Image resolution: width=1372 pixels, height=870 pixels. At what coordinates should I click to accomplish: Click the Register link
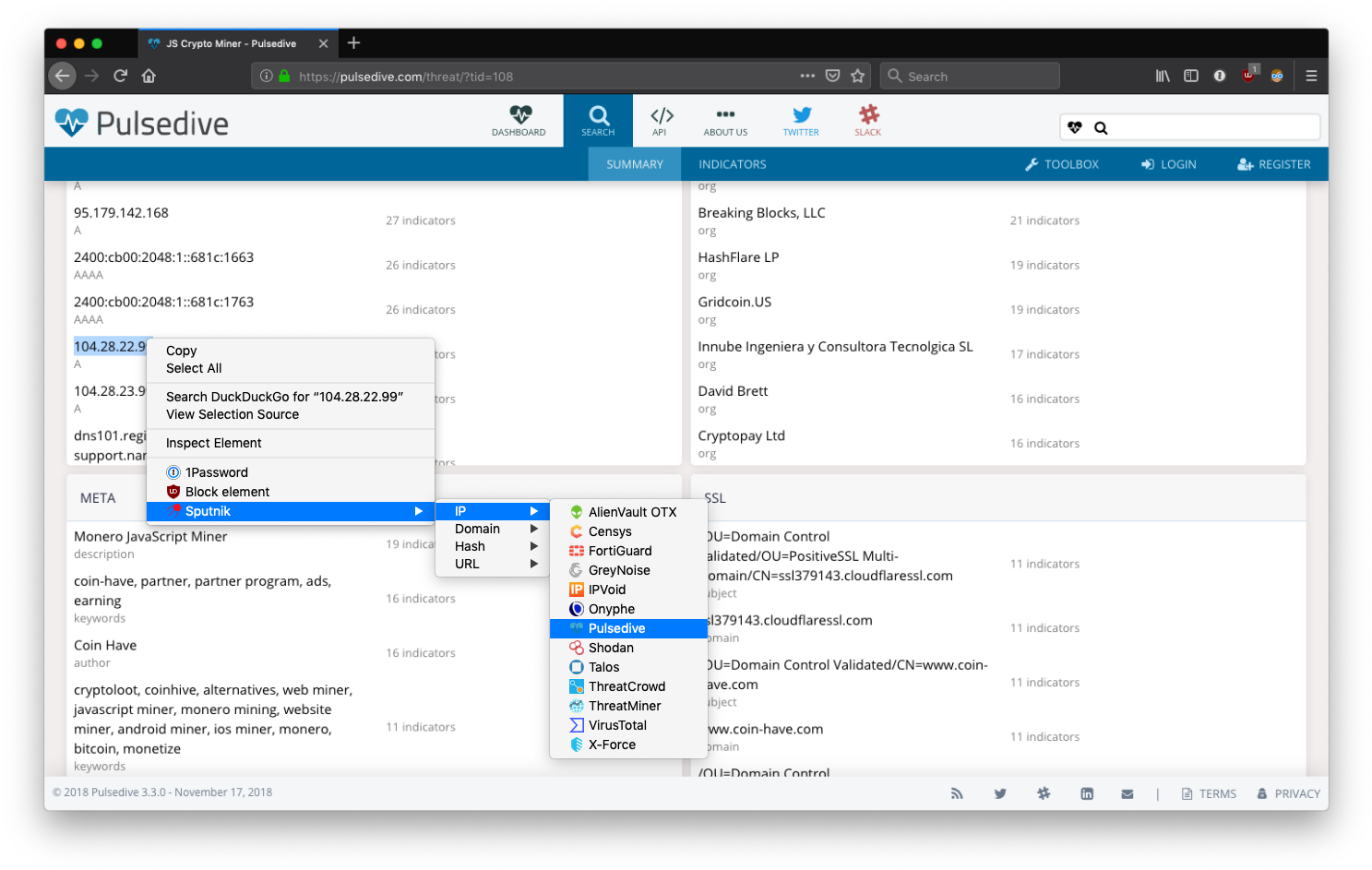tap(1274, 164)
